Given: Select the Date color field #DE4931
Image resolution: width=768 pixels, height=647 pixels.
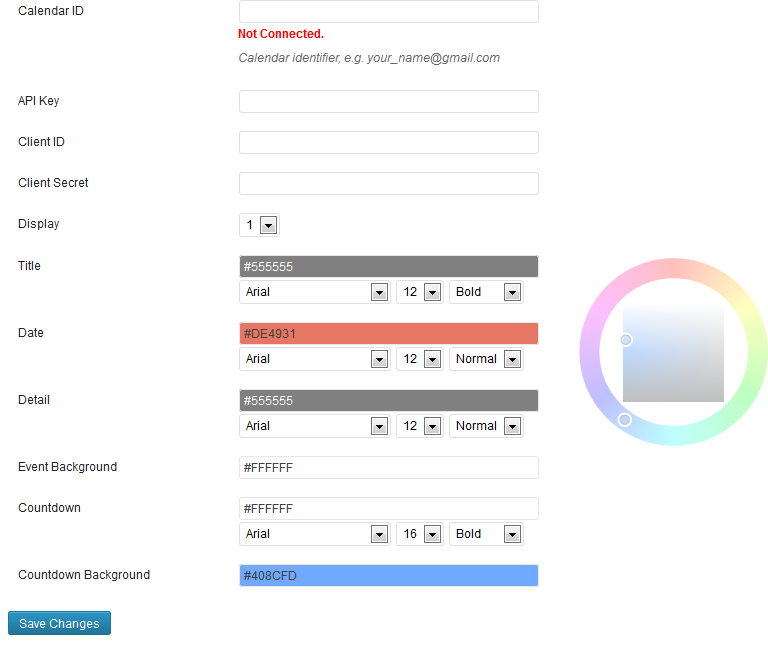Looking at the screenshot, I should tap(388, 334).
